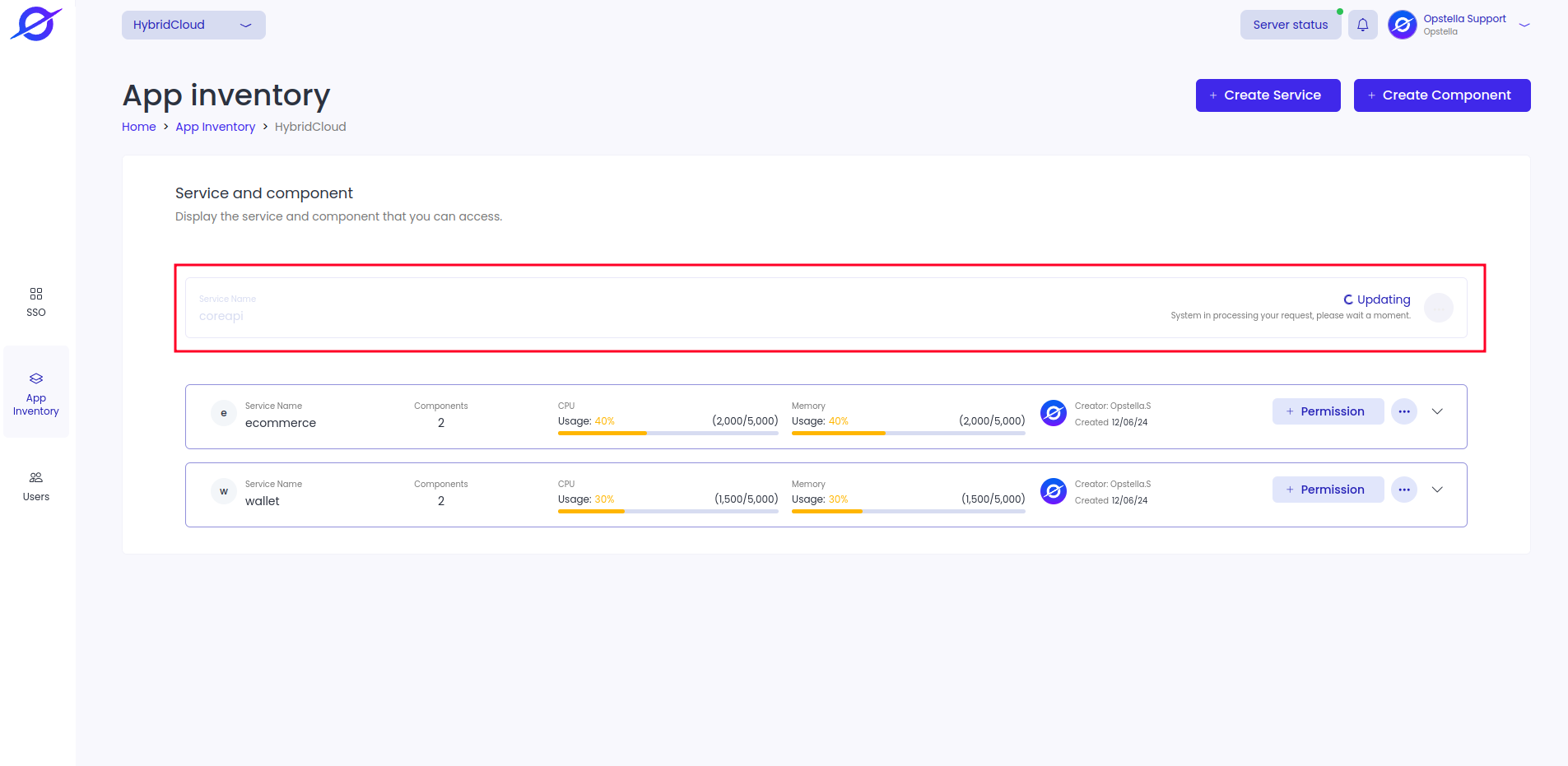Select the ecommerce service name

(281, 423)
